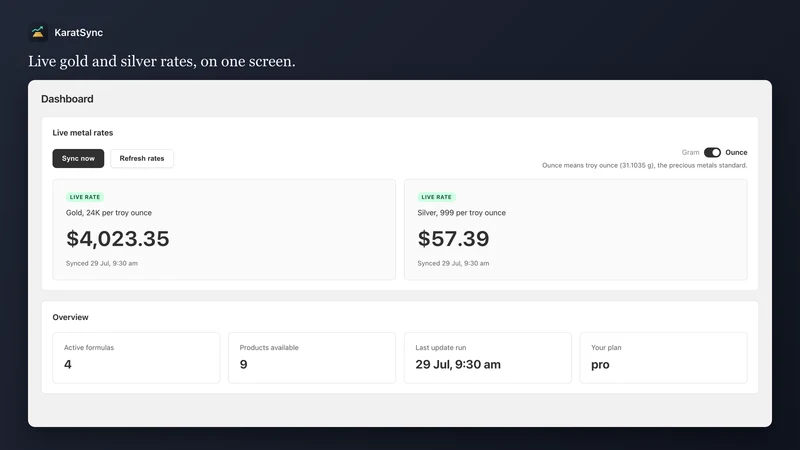Click the Active formulas value 4
Image resolution: width=800 pixels, height=450 pixels.
click(x=68, y=364)
